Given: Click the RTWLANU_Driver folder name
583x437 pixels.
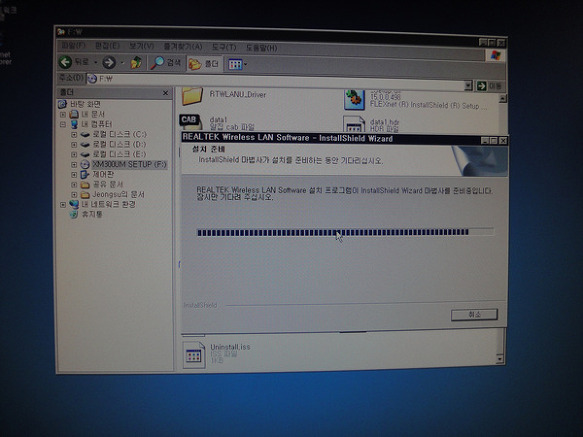Looking at the screenshot, I should pyautogui.click(x=238, y=94).
